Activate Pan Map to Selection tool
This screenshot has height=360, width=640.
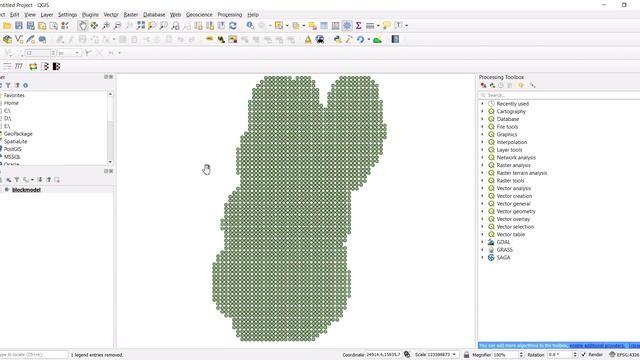pos(94,26)
